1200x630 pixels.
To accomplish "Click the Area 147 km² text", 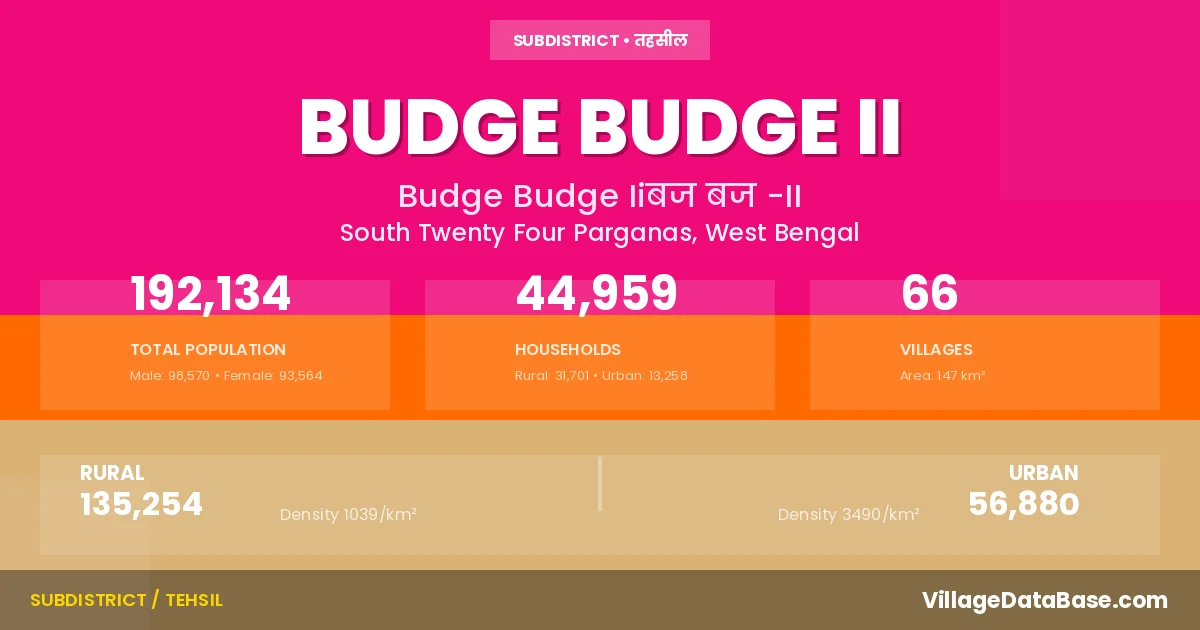I will point(942,376).
